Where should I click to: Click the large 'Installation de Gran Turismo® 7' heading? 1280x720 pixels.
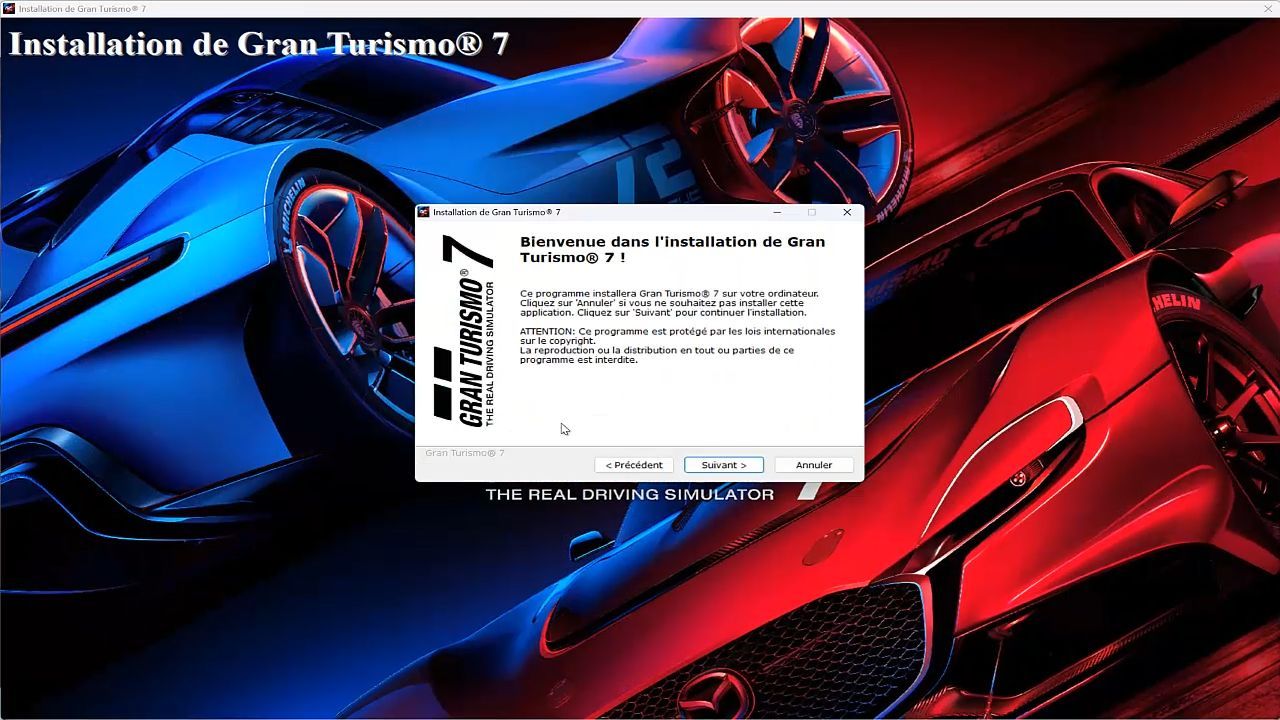(x=259, y=44)
